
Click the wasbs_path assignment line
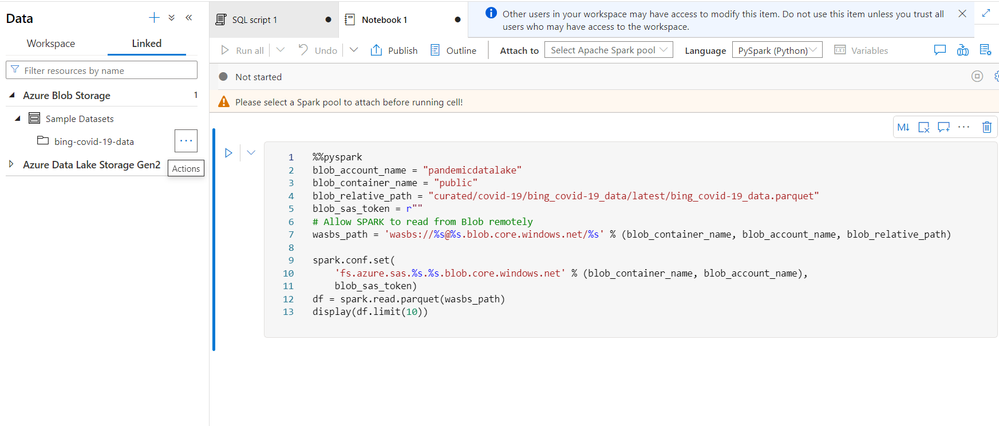point(631,234)
